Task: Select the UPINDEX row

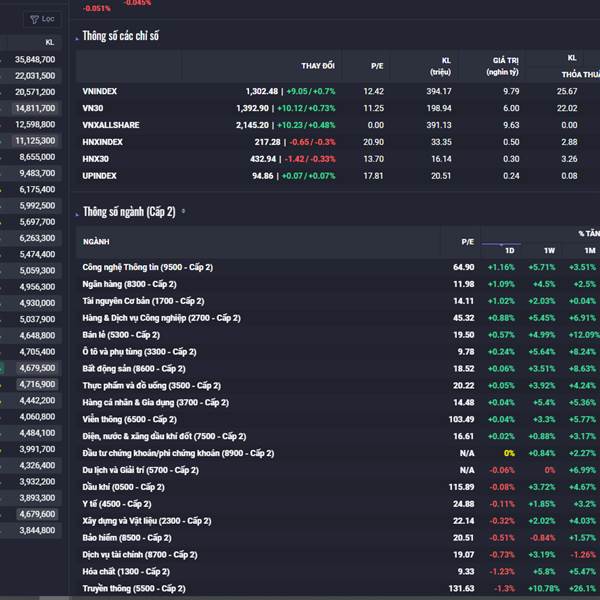Action: point(338,176)
